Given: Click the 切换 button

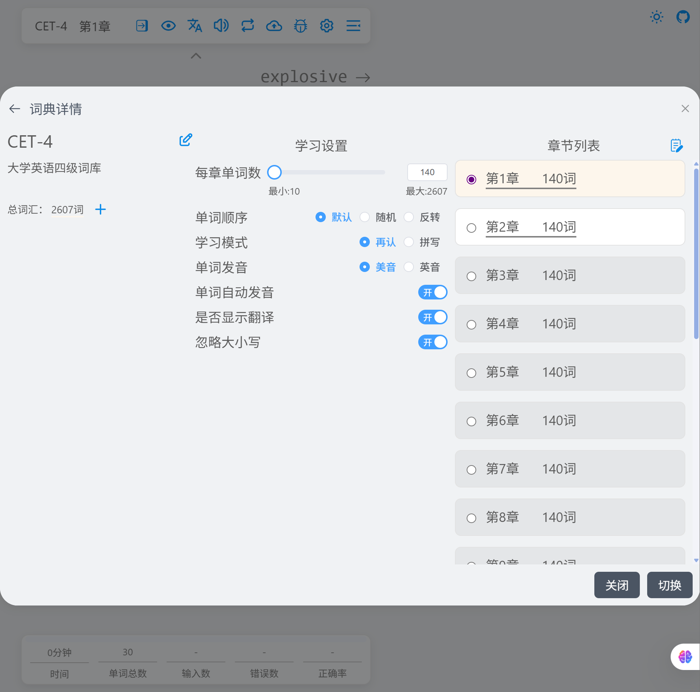Looking at the screenshot, I should tap(670, 585).
